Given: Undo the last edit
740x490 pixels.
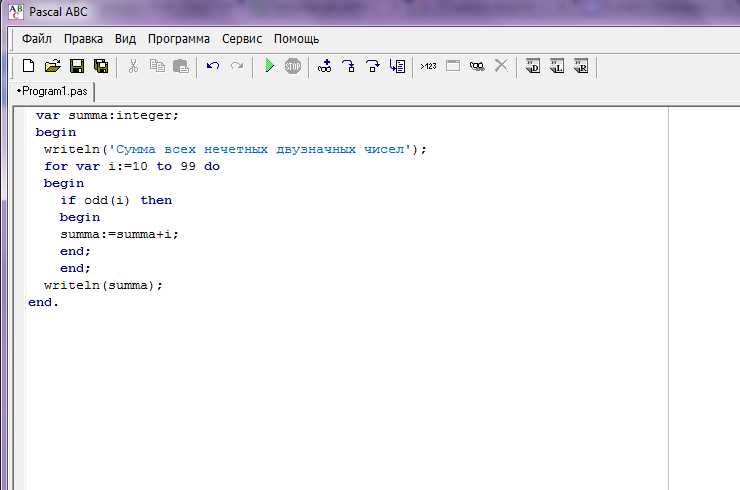Looking at the screenshot, I should [213, 66].
